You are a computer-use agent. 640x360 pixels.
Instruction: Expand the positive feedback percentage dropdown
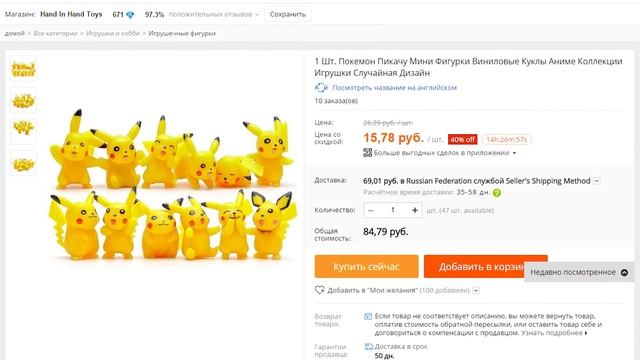pyautogui.click(x=257, y=15)
